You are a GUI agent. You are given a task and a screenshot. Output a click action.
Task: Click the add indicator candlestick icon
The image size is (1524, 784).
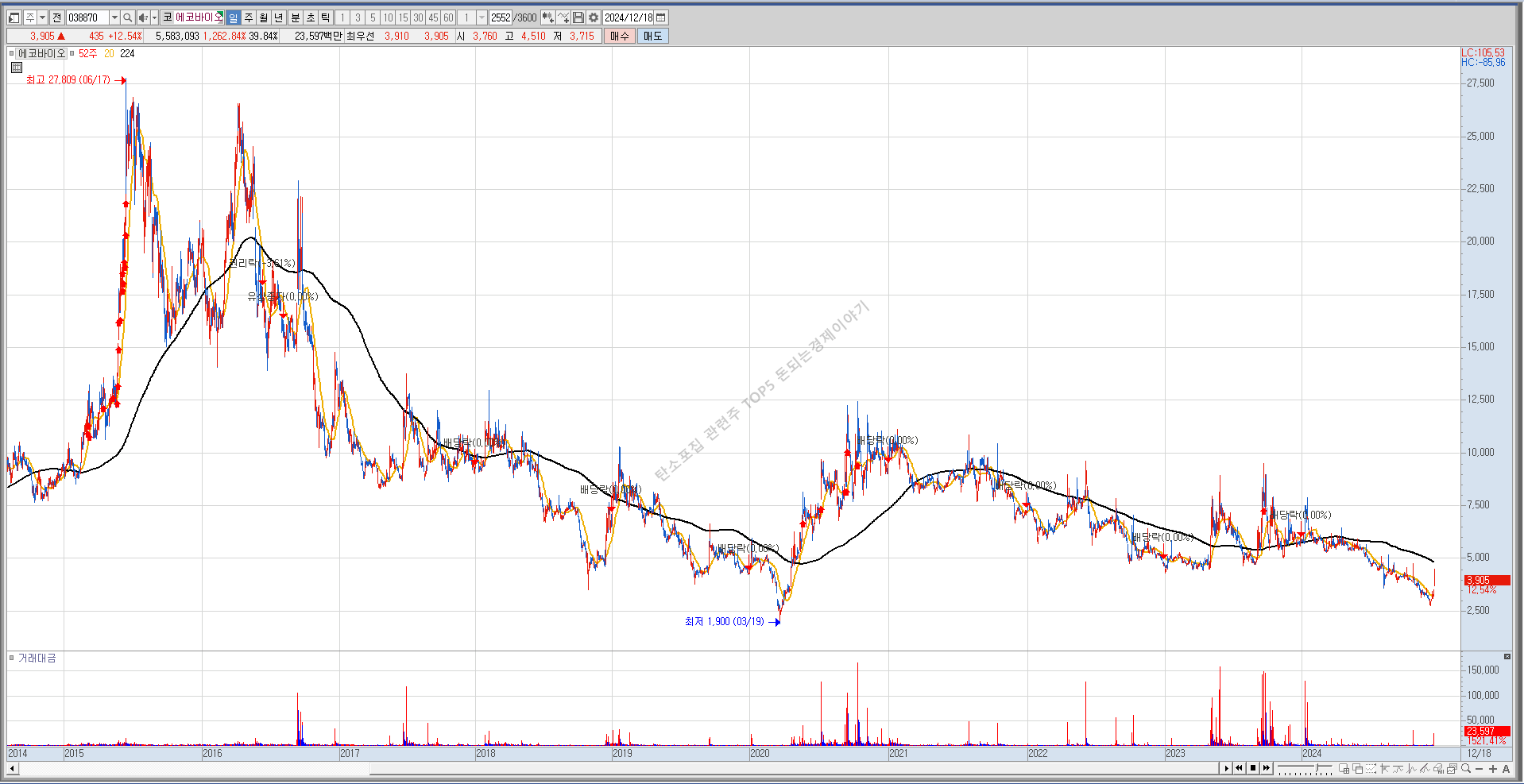pos(547,17)
